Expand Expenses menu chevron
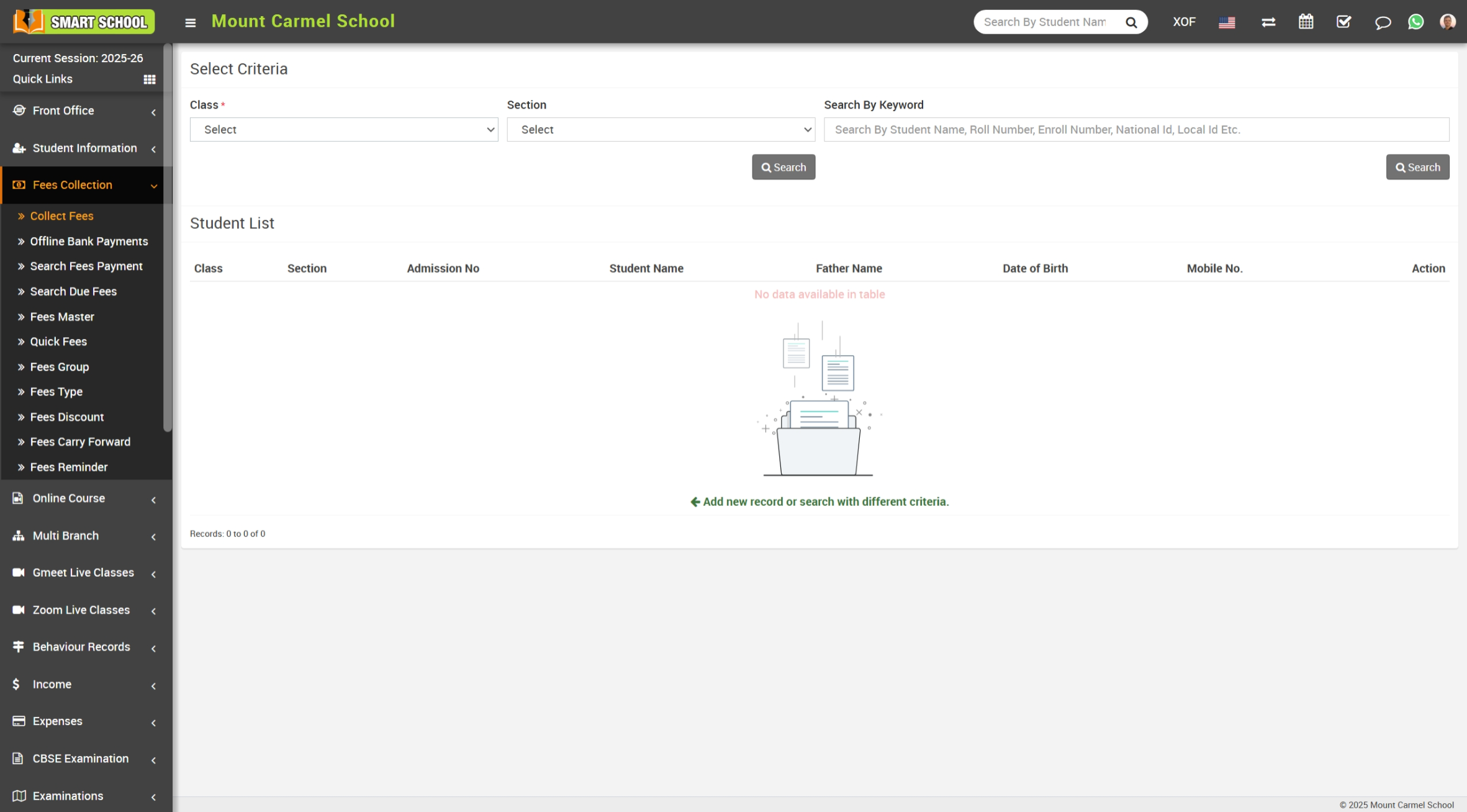 [x=153, y=723]
